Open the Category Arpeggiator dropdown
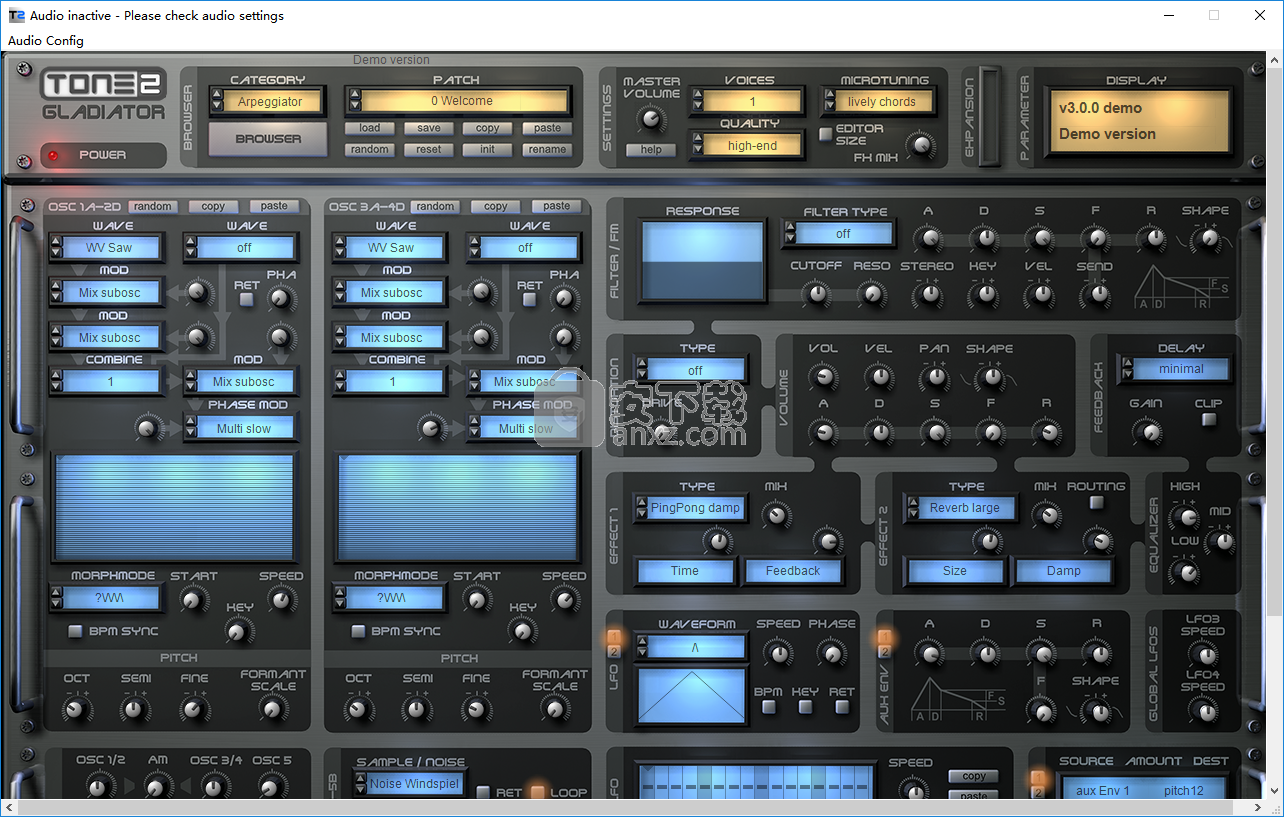The image size is (1284, 817). [268, 101]
